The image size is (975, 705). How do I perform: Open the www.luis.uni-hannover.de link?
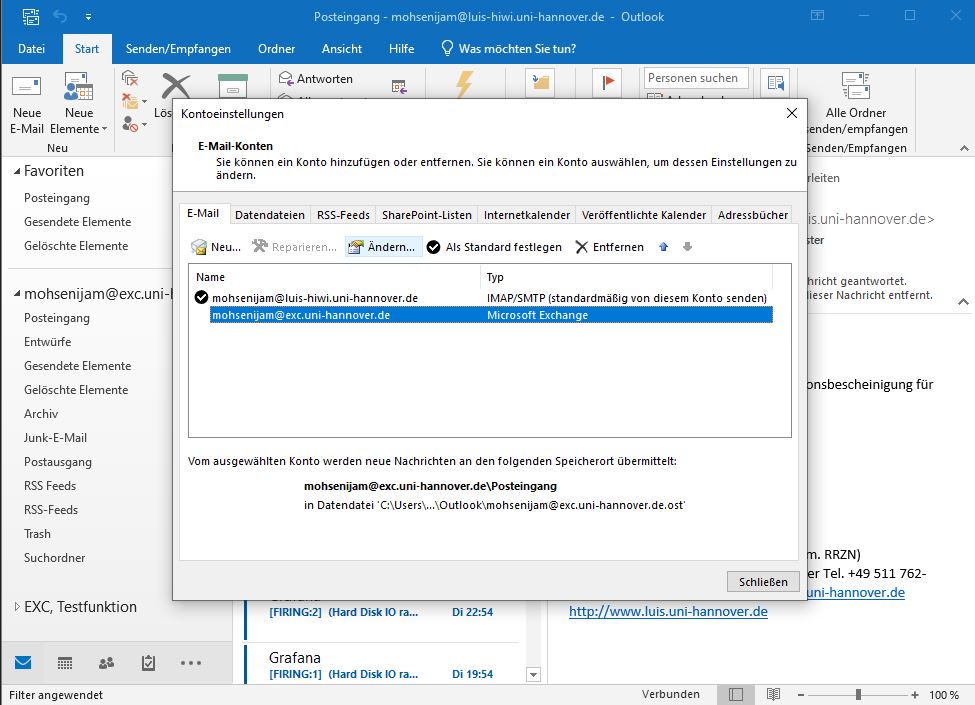point(668,611)
